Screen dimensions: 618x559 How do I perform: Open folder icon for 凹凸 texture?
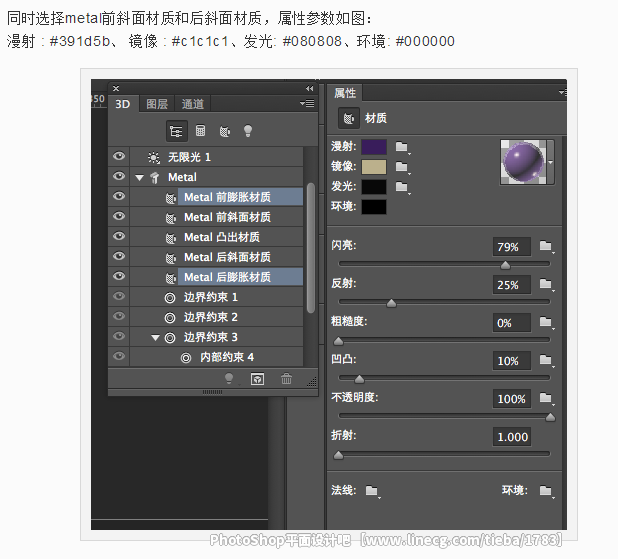pos(546,360)
